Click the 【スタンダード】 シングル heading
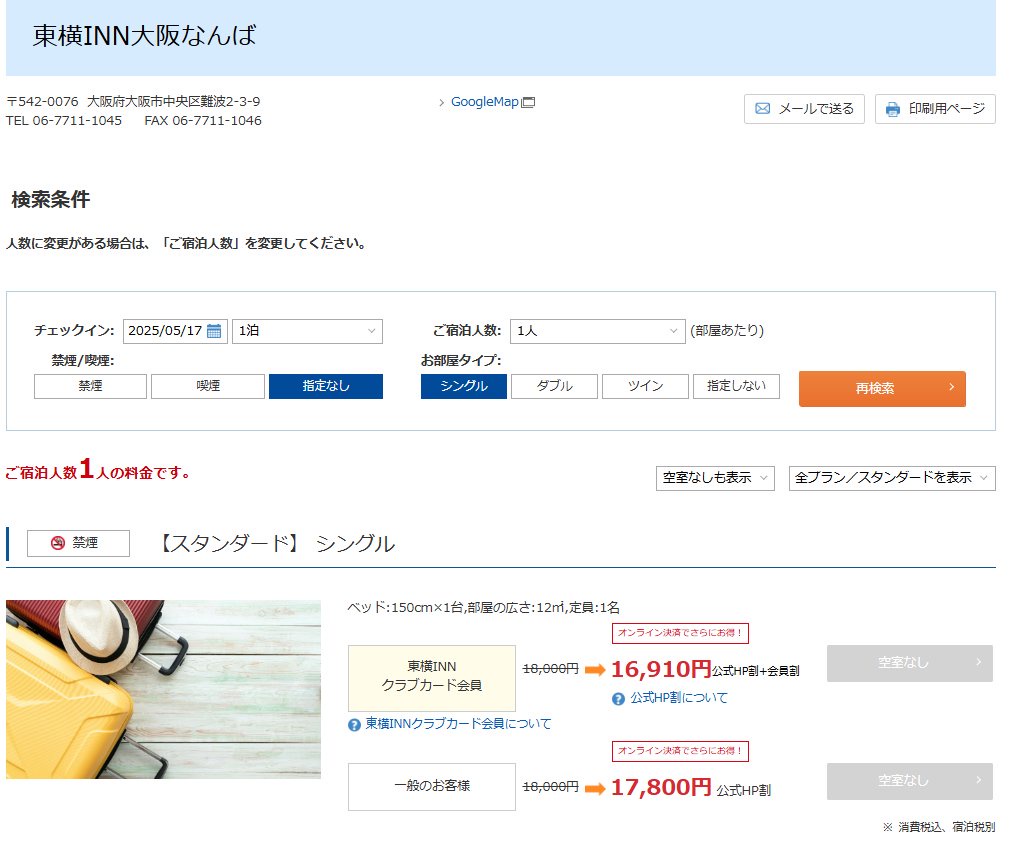Screen dimensions: 1026x863 click(x=275, y=544)
